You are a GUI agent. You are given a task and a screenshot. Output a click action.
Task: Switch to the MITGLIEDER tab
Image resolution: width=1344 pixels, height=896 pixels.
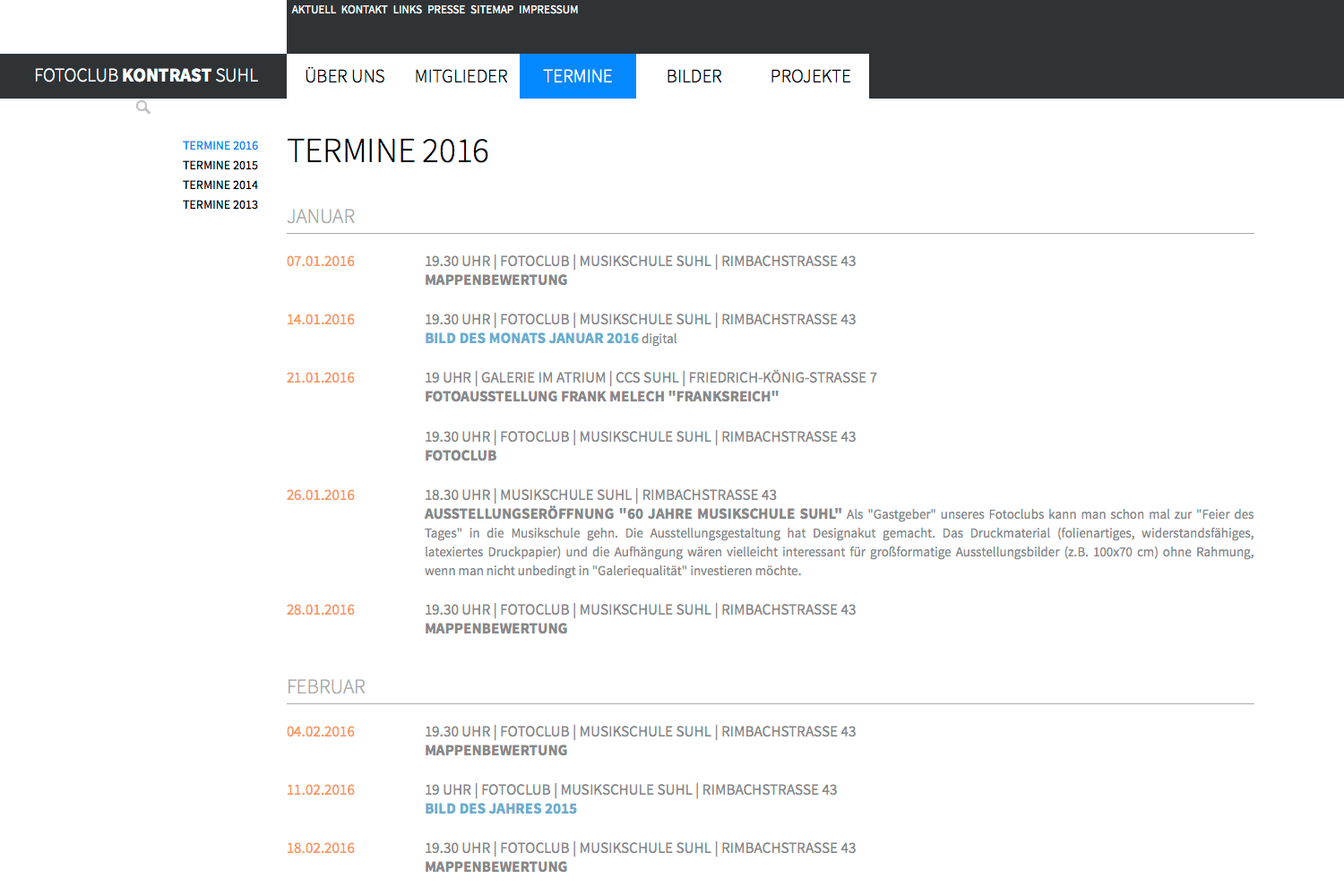click(x=461, y=76)
